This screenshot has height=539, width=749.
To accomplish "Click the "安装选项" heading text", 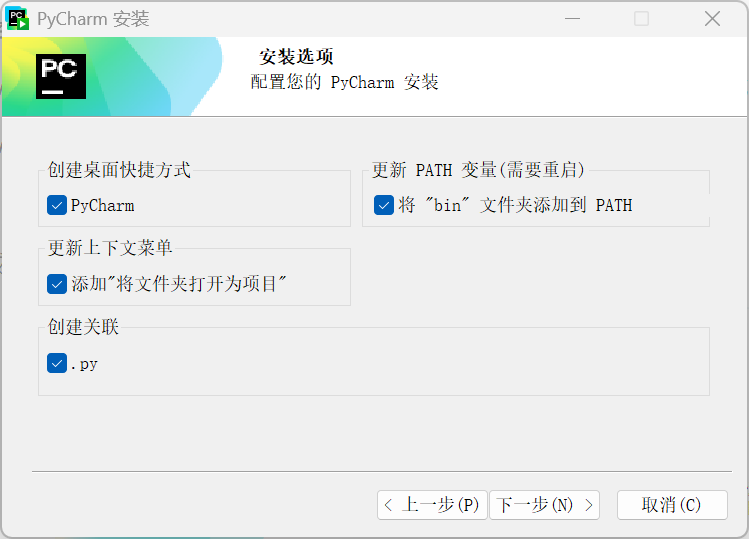I will click(x=296, y=57).
